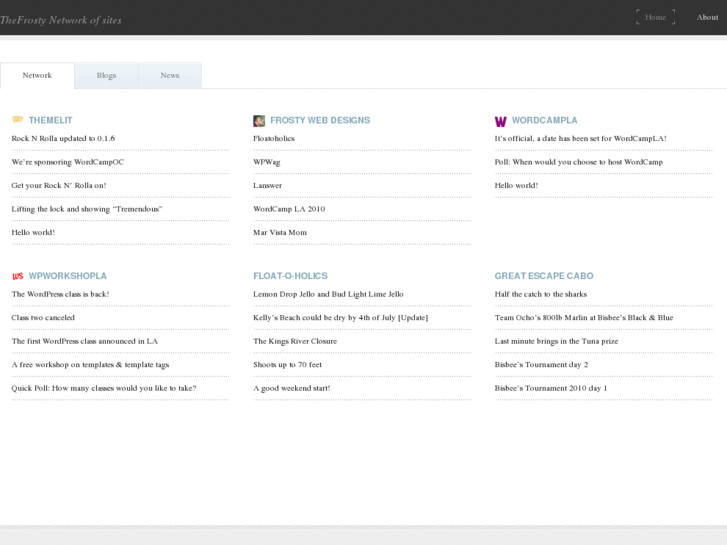
Task: Open the FROSTY WEB DESIGNS heading
Action: (x=320, y=120)
